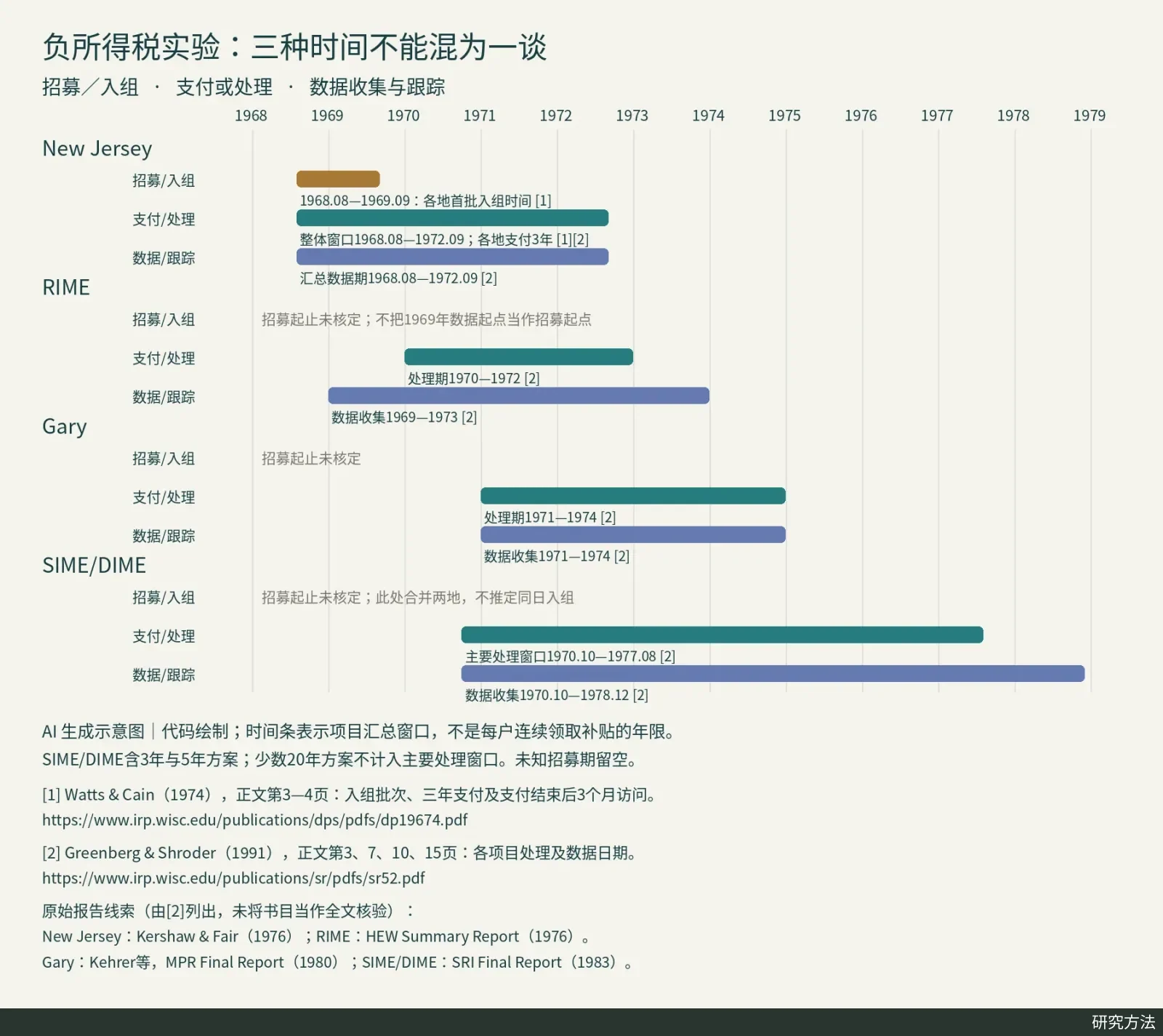
Task: Click the RIME group heading
Action: pyautogui.click(x=66, y=287)
